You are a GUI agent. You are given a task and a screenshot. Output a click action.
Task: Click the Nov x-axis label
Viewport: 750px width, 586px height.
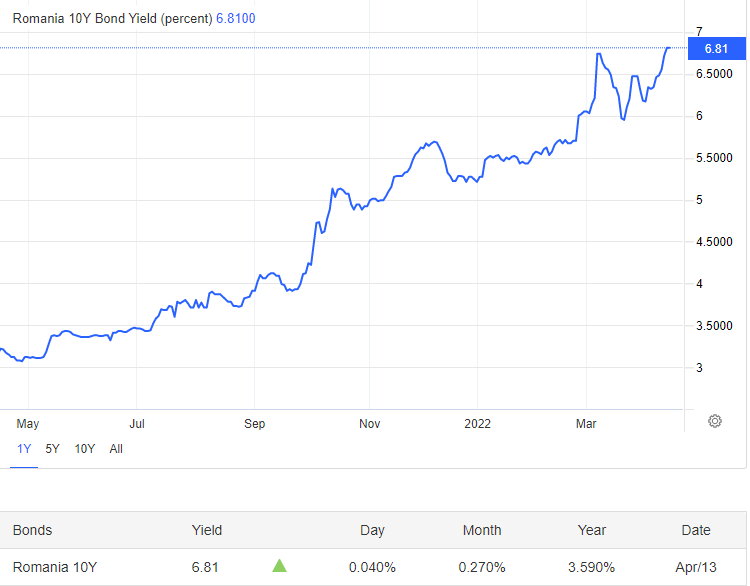[x=370, y=424]
